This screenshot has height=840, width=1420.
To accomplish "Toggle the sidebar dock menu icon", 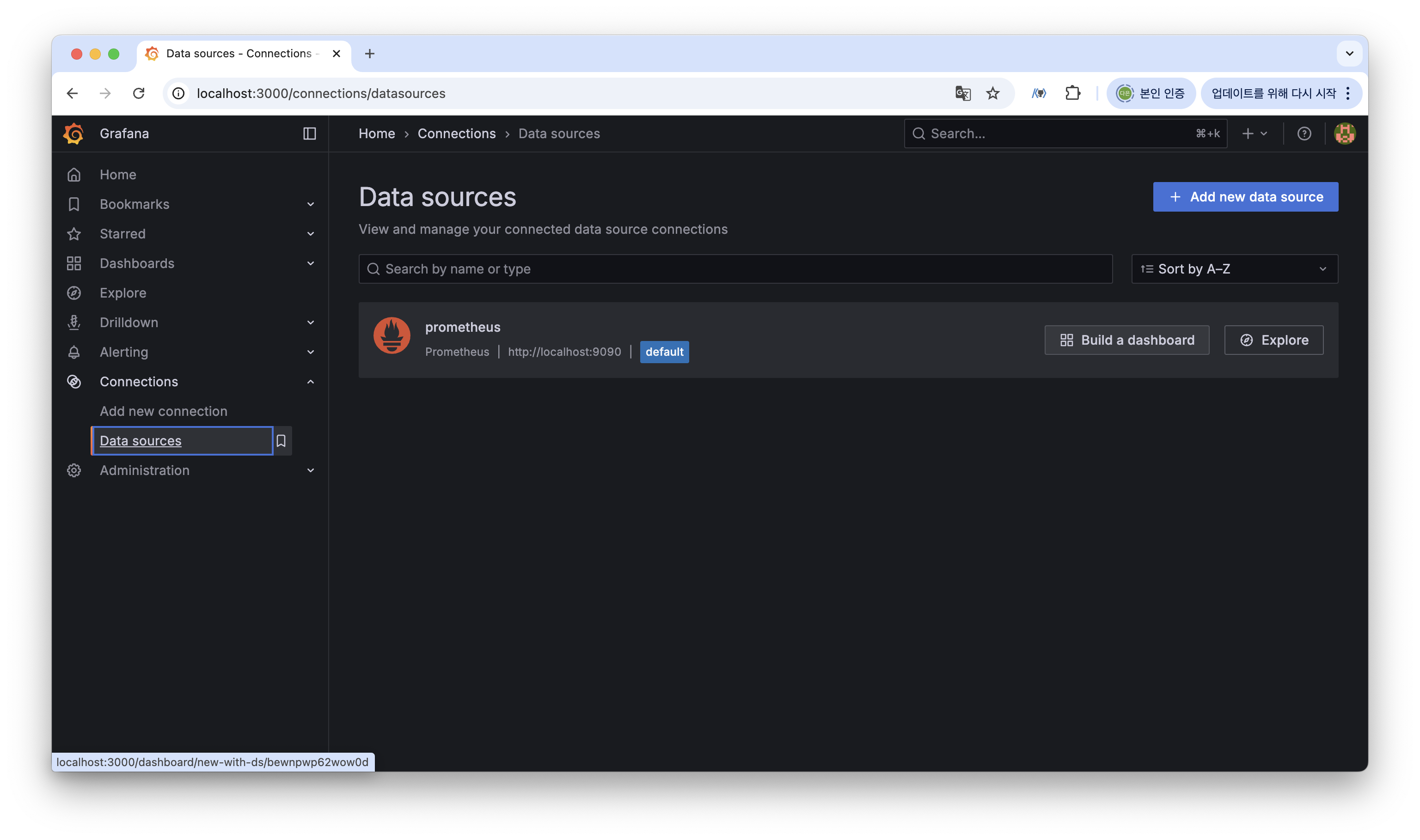I will (x=309, y=134).
